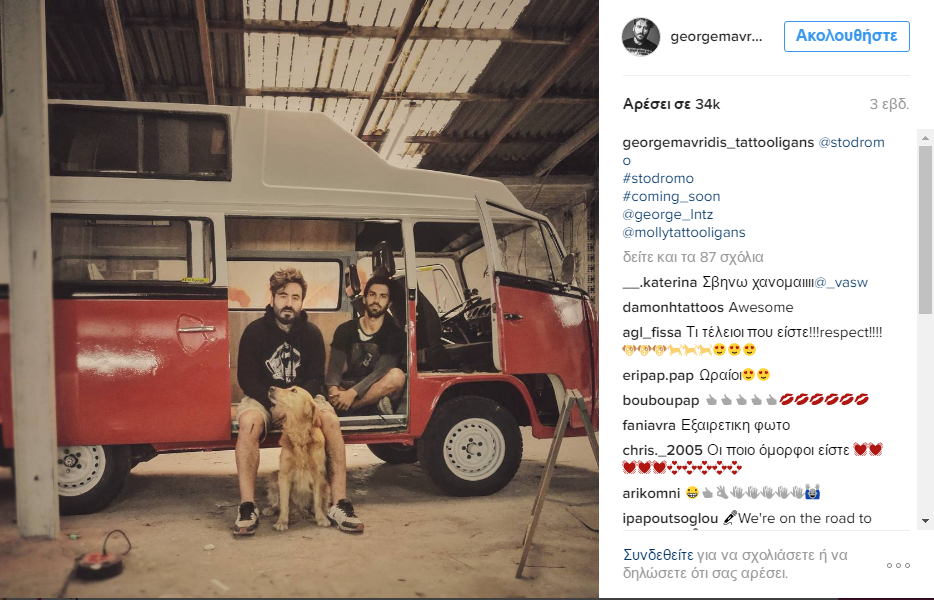Click the georgemavridis profile avatar
This screenshot has height=600, width=934.
point(641,36)
